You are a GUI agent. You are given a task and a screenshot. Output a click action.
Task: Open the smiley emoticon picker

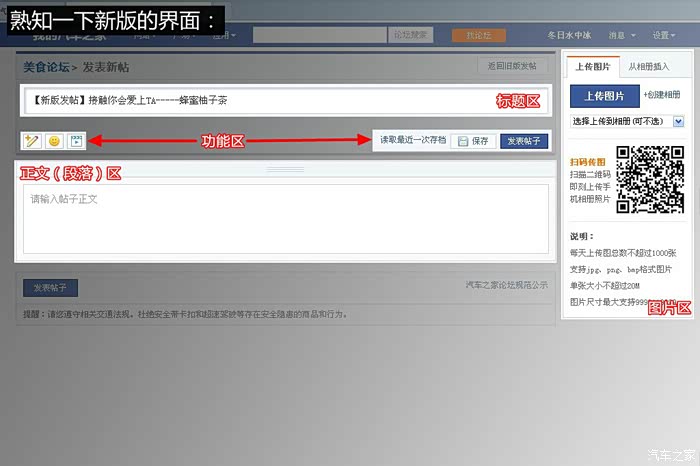tap(54, 141)
